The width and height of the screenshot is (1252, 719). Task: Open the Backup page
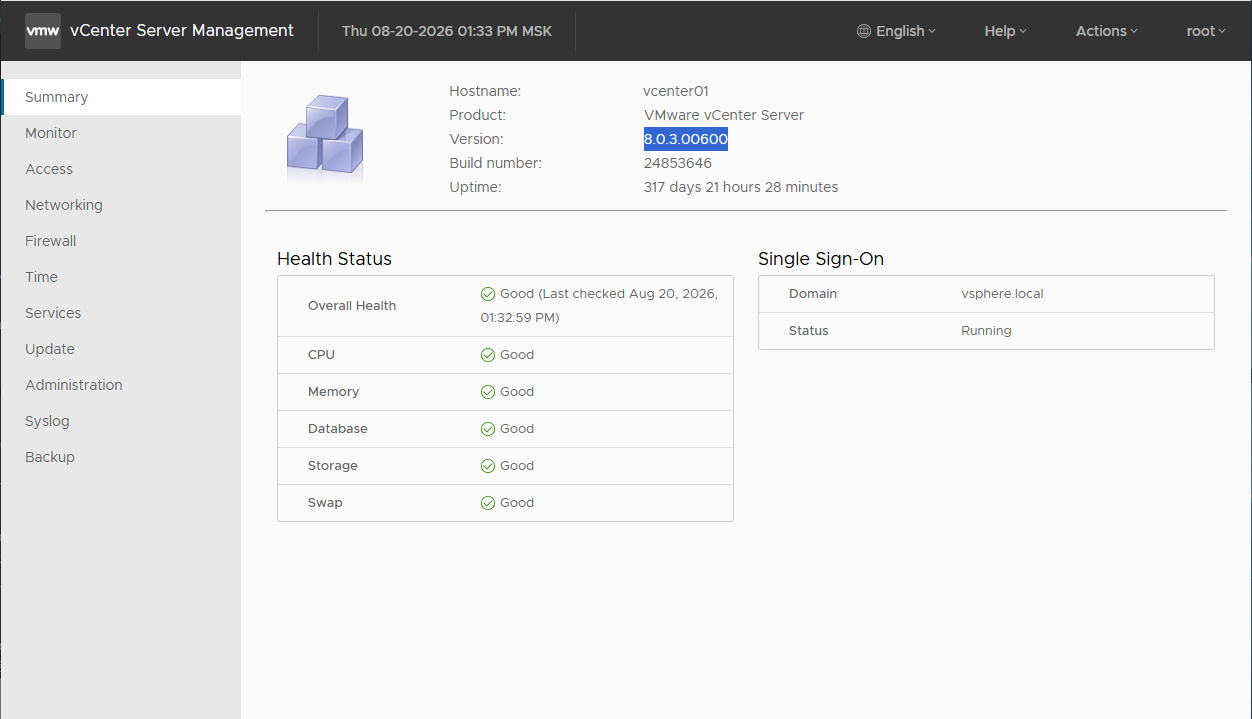pyautogui.click(x=121, y=457)
